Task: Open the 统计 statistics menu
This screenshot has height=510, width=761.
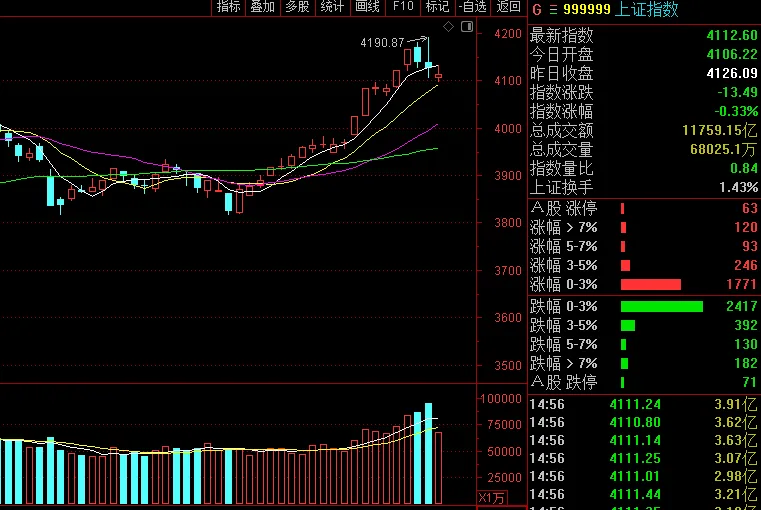Action: click(x=332, y=7)
